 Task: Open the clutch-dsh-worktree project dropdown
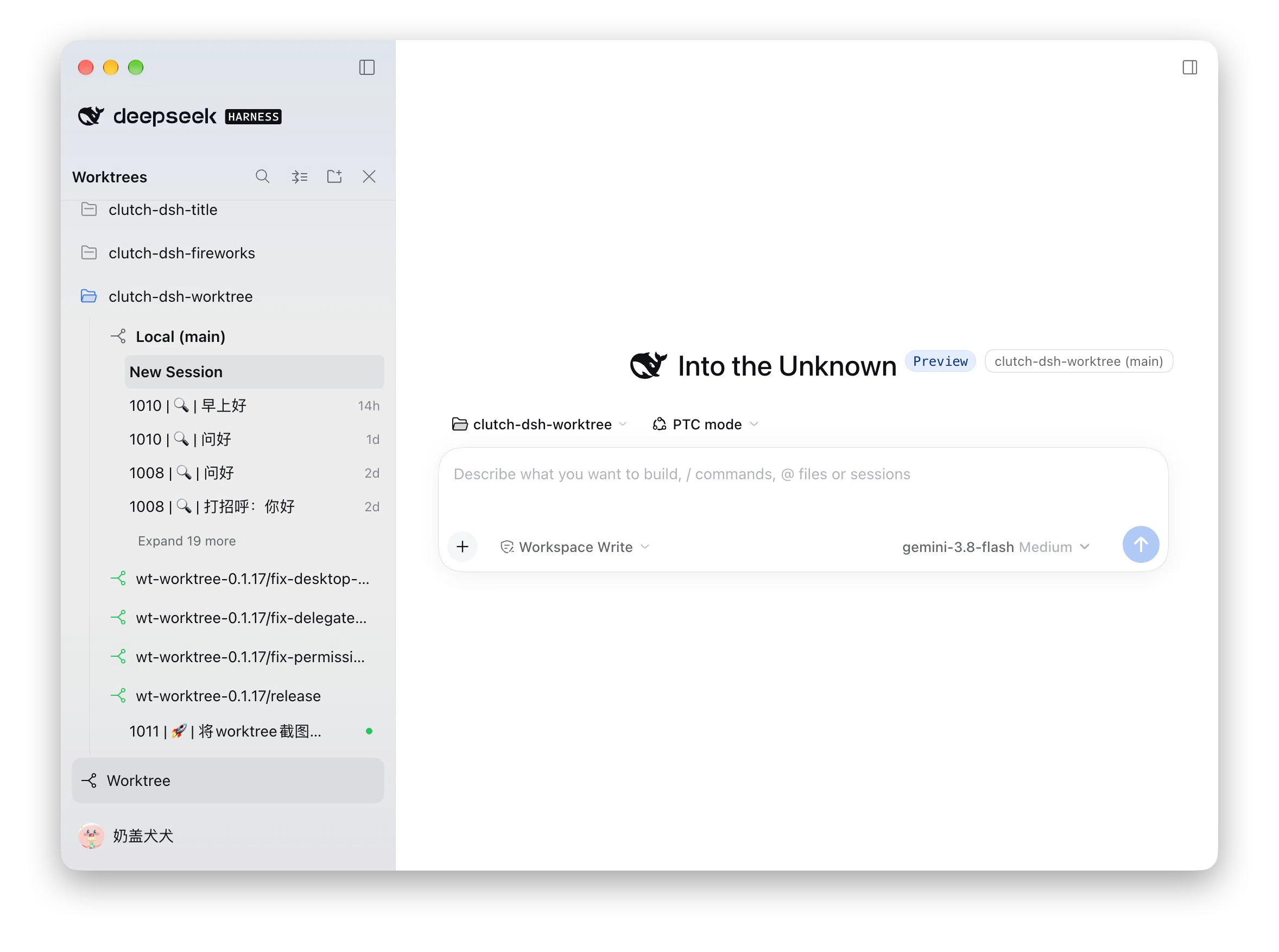tap(539, 424)
